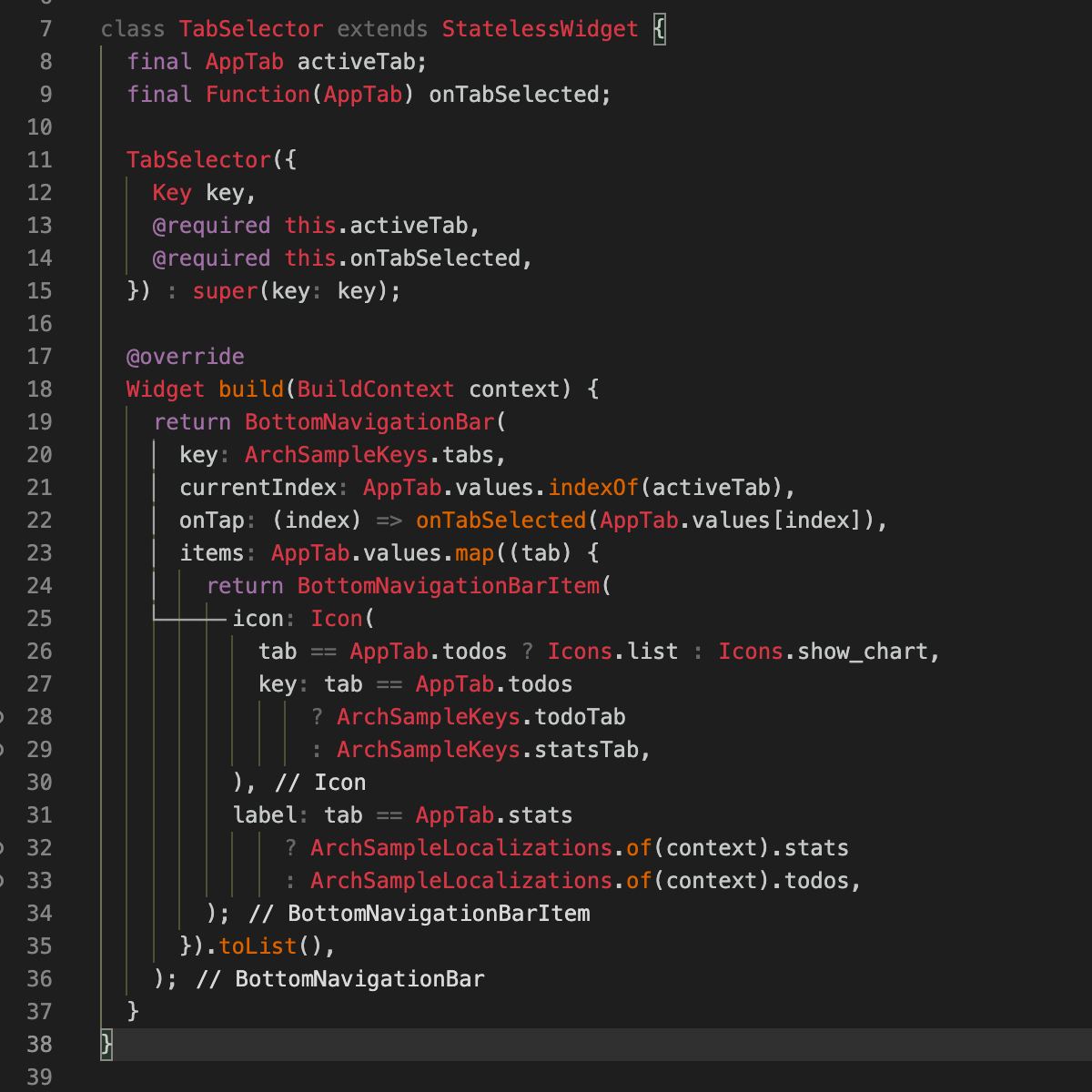Click "this.onTabSelected" parameter on line 14
1092x1092 pixels.
(402, 258)
